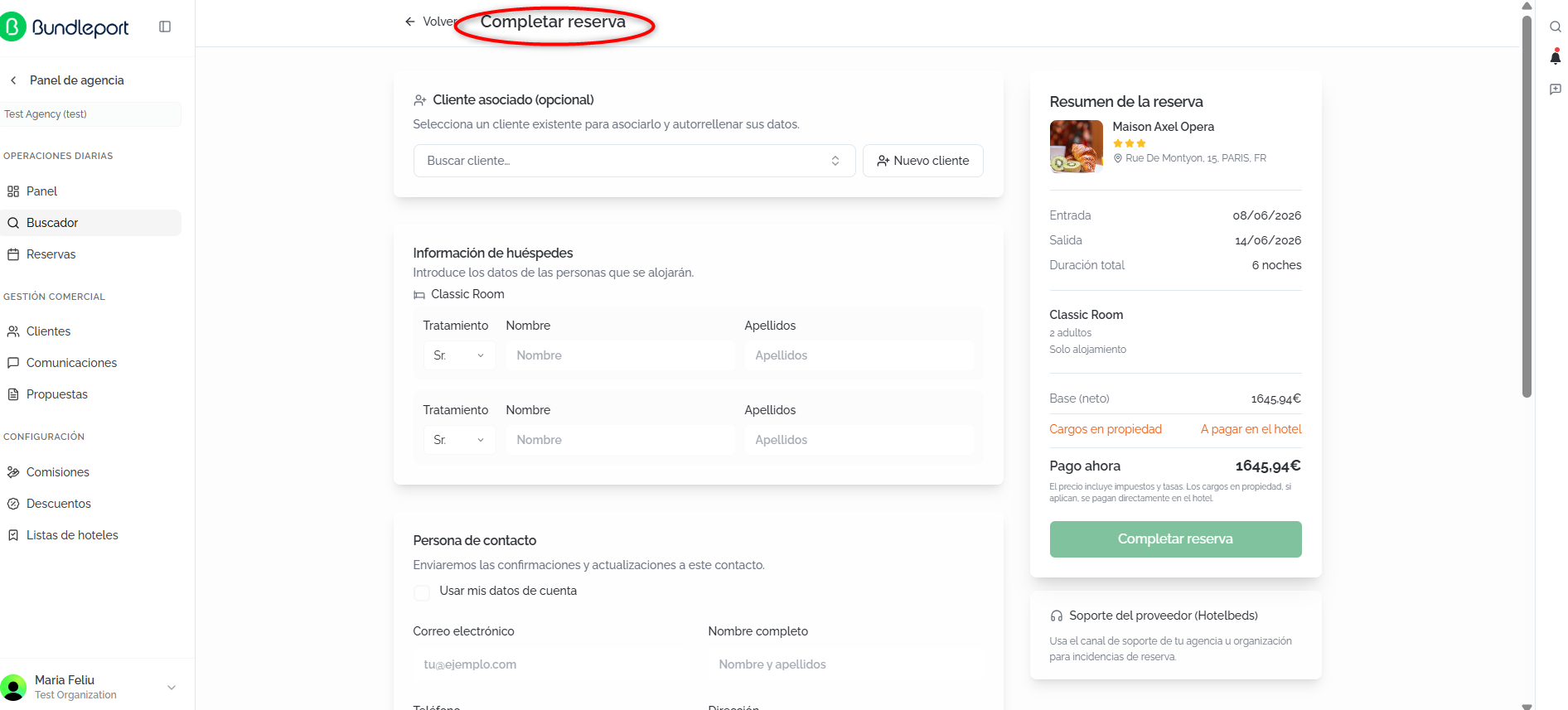Open Comisiones in the sidebar

coord(90,472)
